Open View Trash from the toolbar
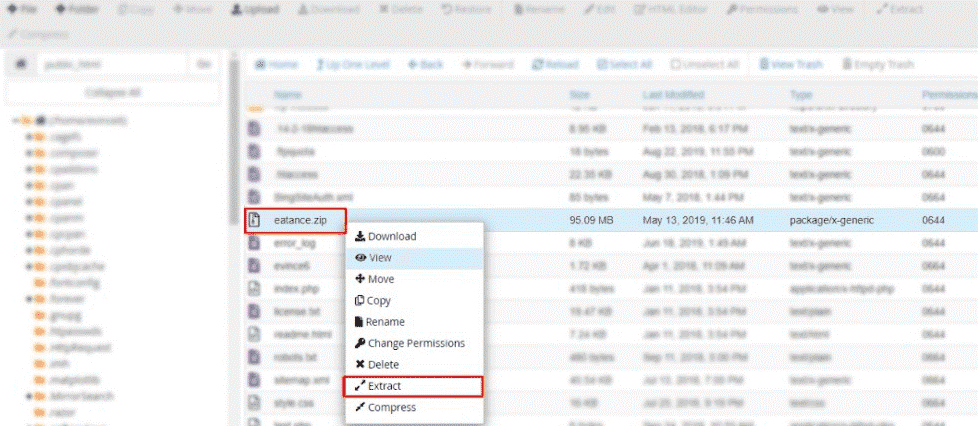Viewport: 978px width, 426px height. click(x=790, y=64)
